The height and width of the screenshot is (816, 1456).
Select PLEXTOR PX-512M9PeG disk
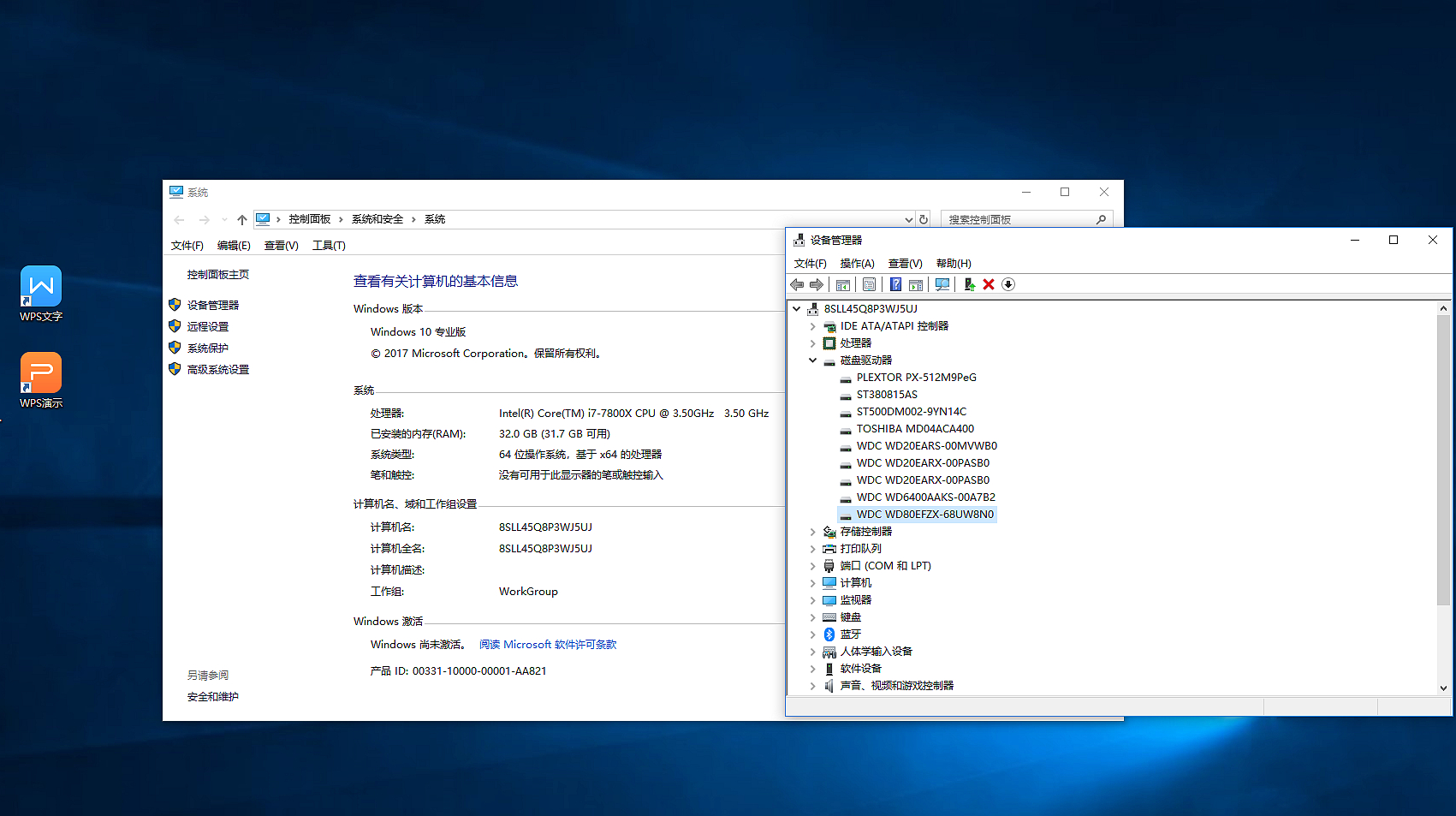tap(916, 378)
